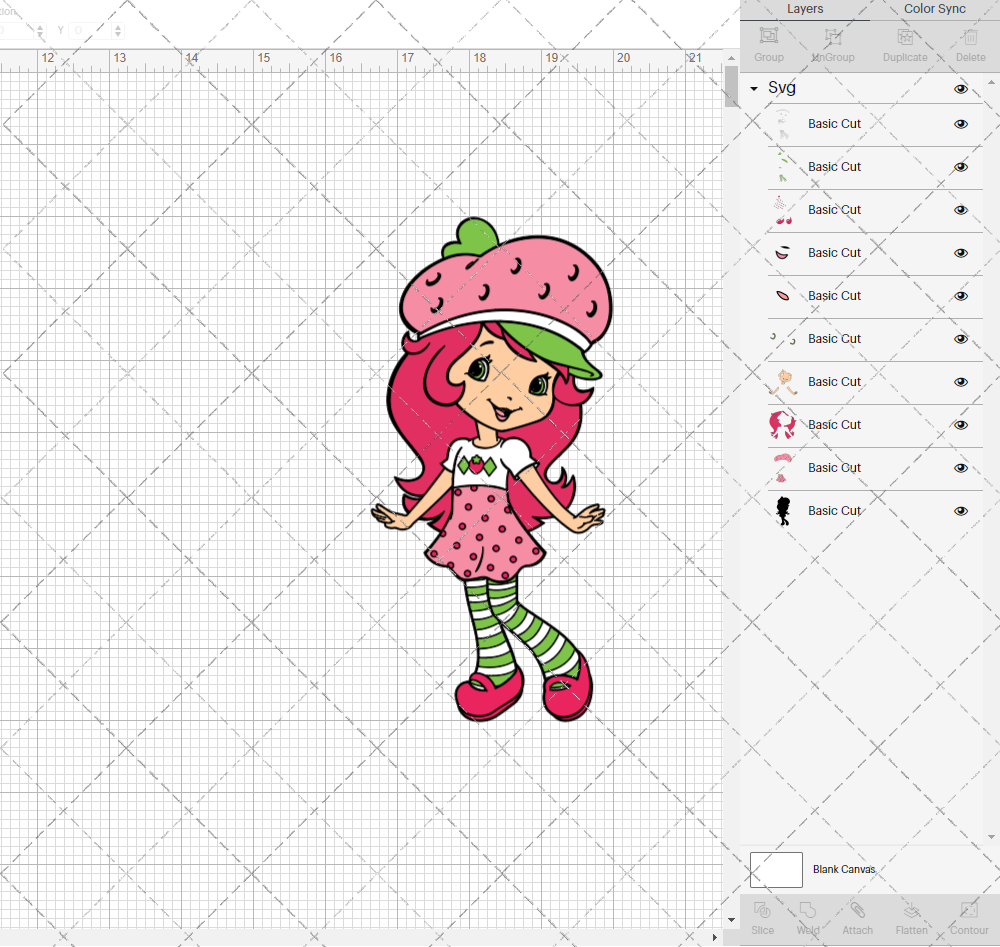Image resolution: width=1000 pixels, height=947 pixels.
Task: Select the Weld tool
Action: (x=807, y=909)
